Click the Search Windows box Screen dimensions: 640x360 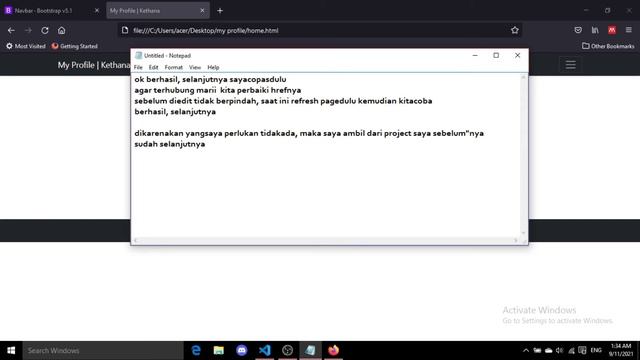[x=103, y=351]
